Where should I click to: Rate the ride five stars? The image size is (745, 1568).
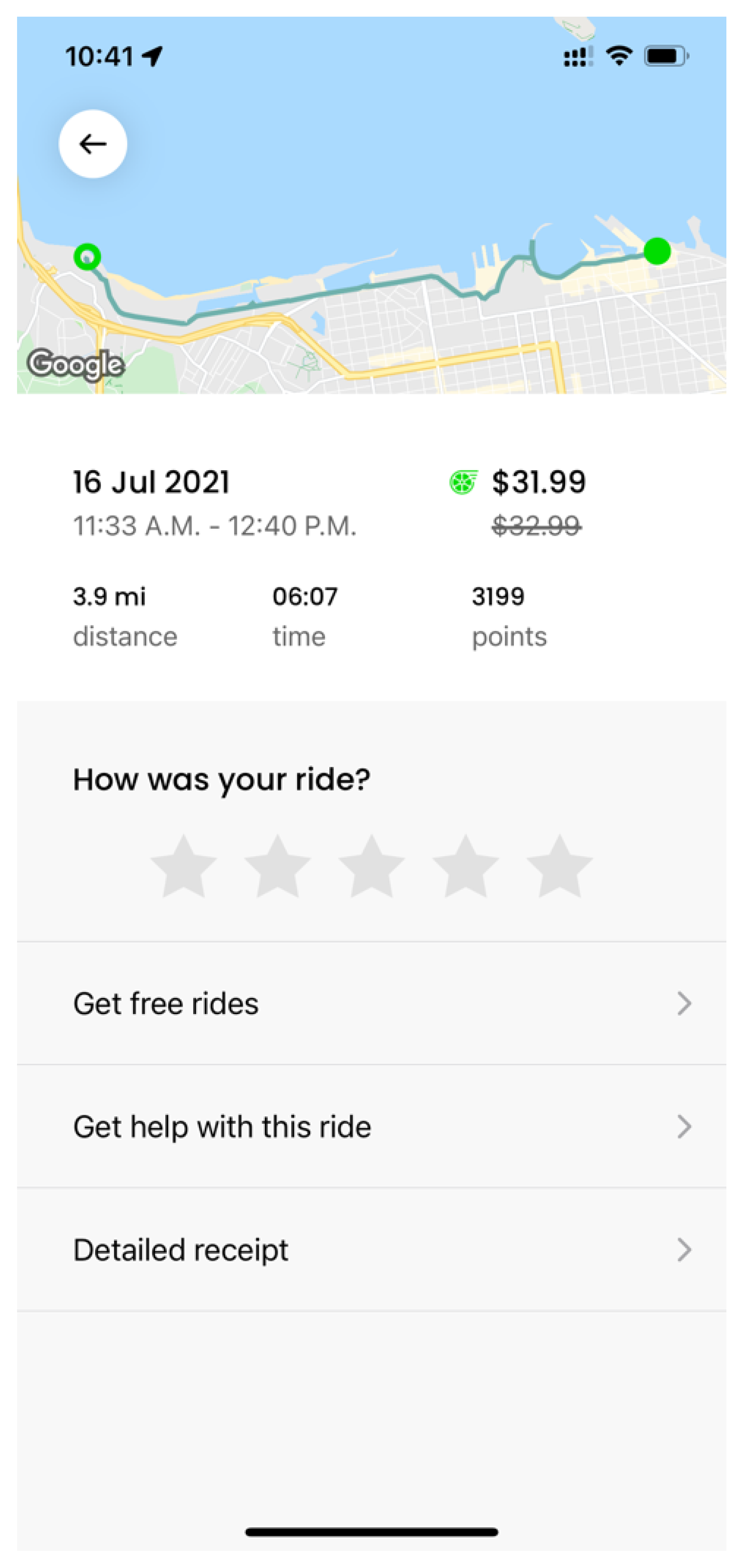(x=559, y=867)
